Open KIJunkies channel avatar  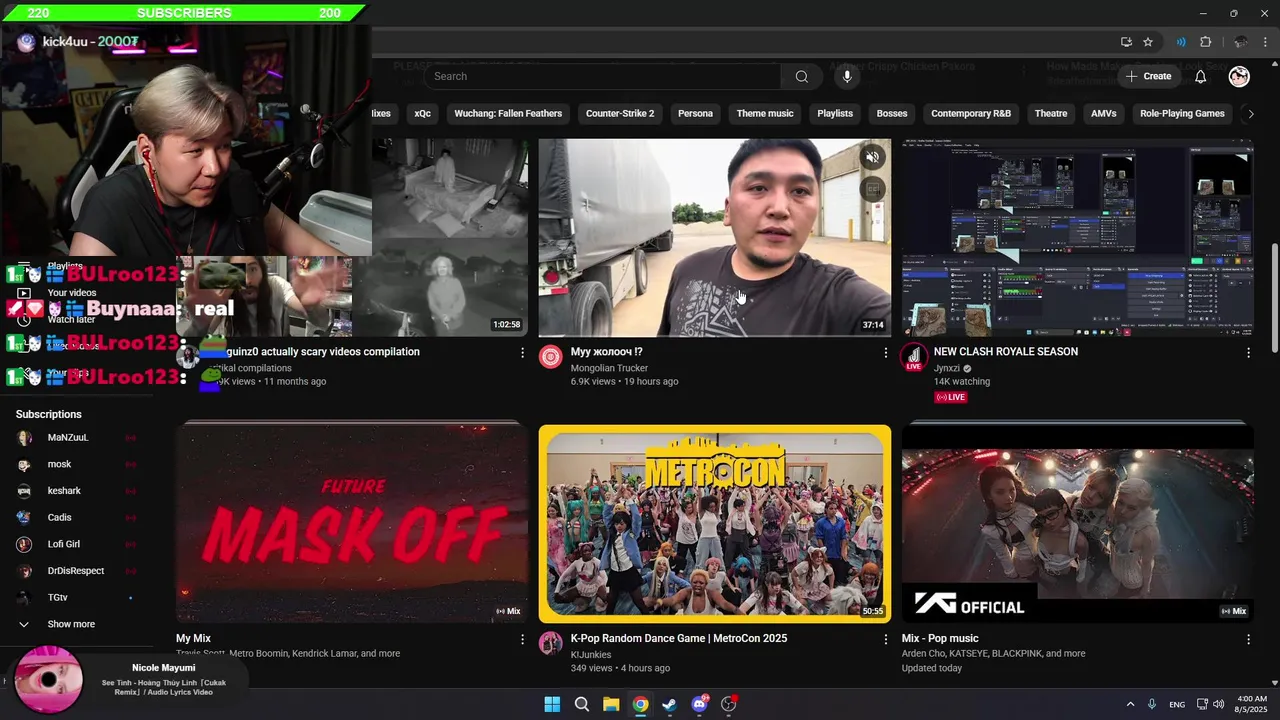click(x=551, y=643)
